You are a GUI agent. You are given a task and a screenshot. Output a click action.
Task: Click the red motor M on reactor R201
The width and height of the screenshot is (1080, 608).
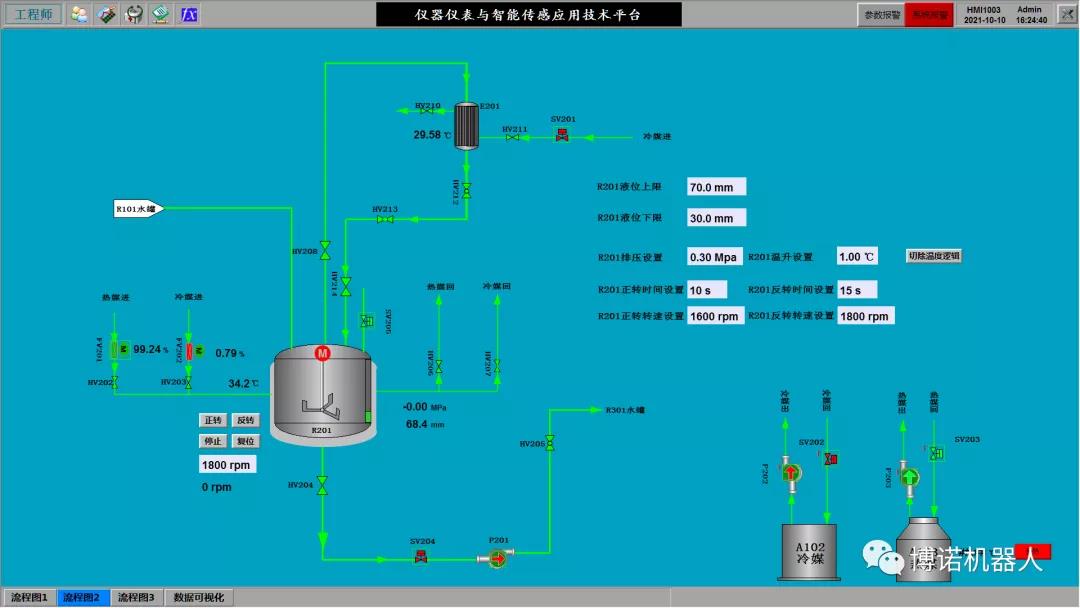click(x=323, y=353)
